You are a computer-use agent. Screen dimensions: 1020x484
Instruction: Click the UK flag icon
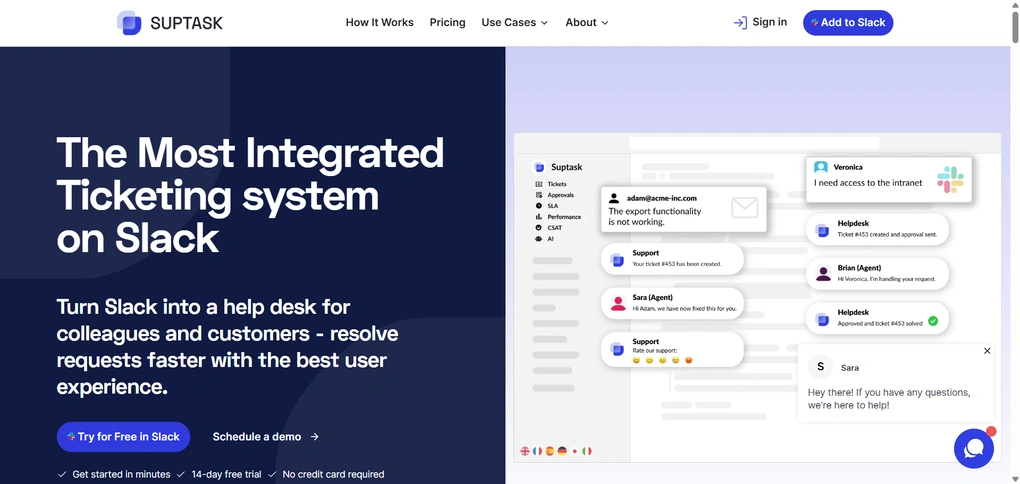pos(525,451)
